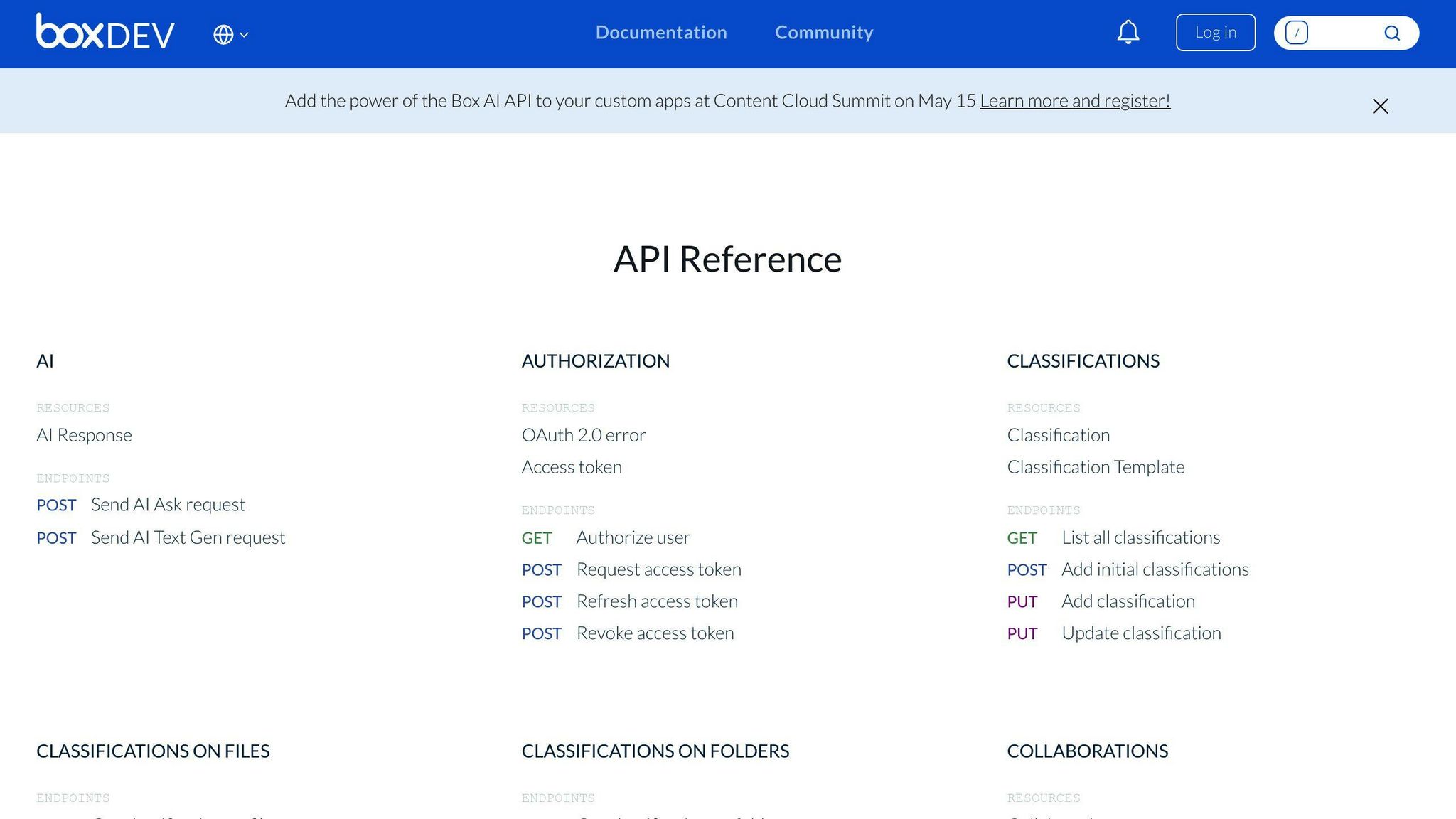Open the 'Send AI Text Gen request' endpoint
The width and height of the screenshot is (1456, 819).
(188, 537)
